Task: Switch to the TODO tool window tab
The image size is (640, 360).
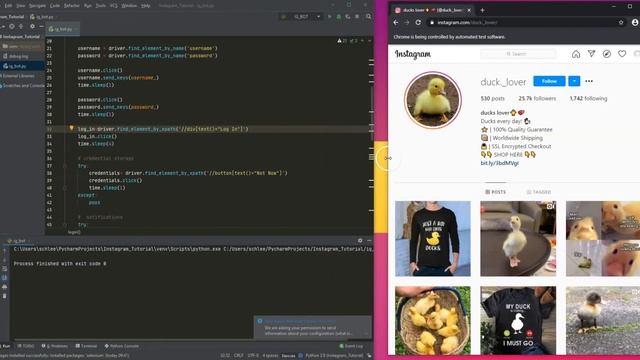Action: point(26,346)
